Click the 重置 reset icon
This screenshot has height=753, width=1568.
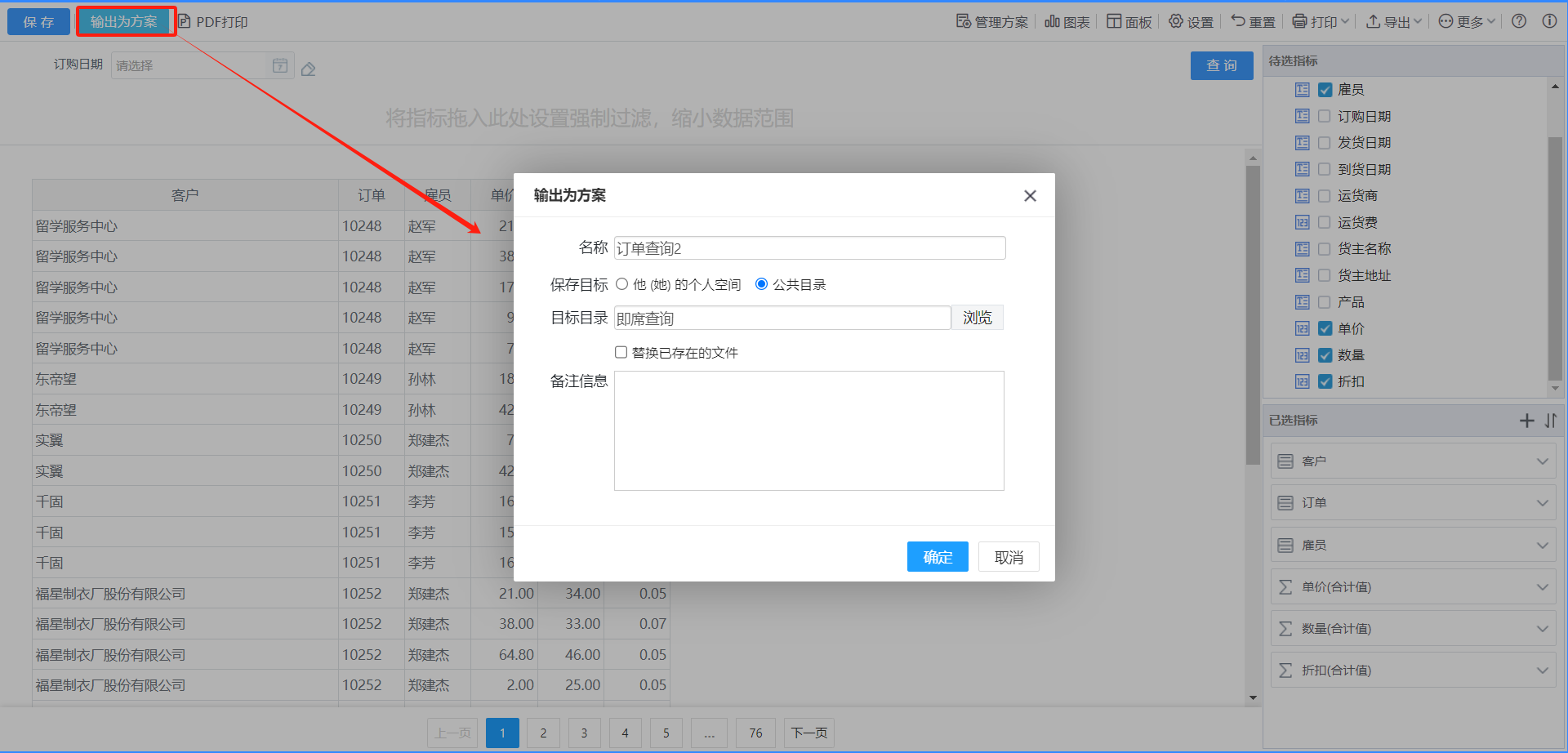click(x=1253, y=22)
